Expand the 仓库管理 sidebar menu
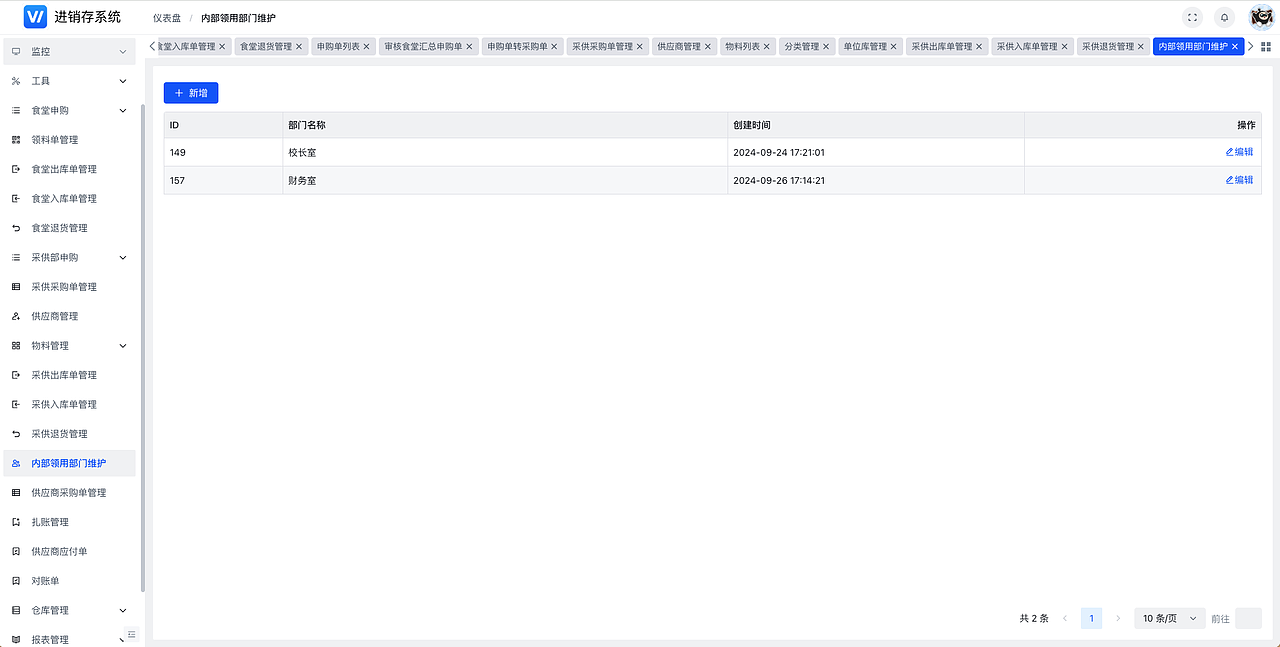Screen dimensions: 1280x647 68,610
